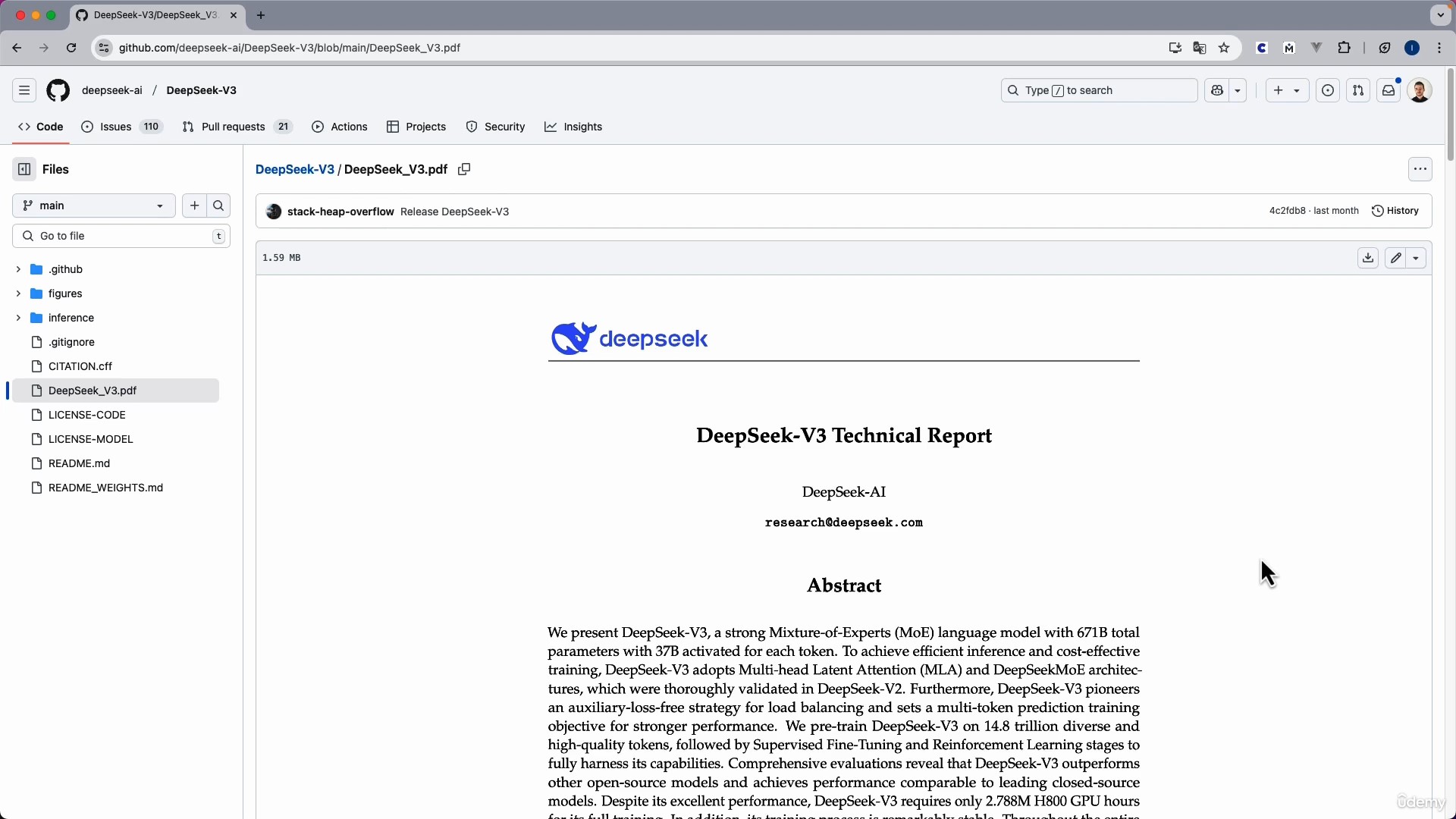Go to GitHub homepage via Octocat logo
Viewport: 1456px width, 819px height.
[x=58, y=90]
